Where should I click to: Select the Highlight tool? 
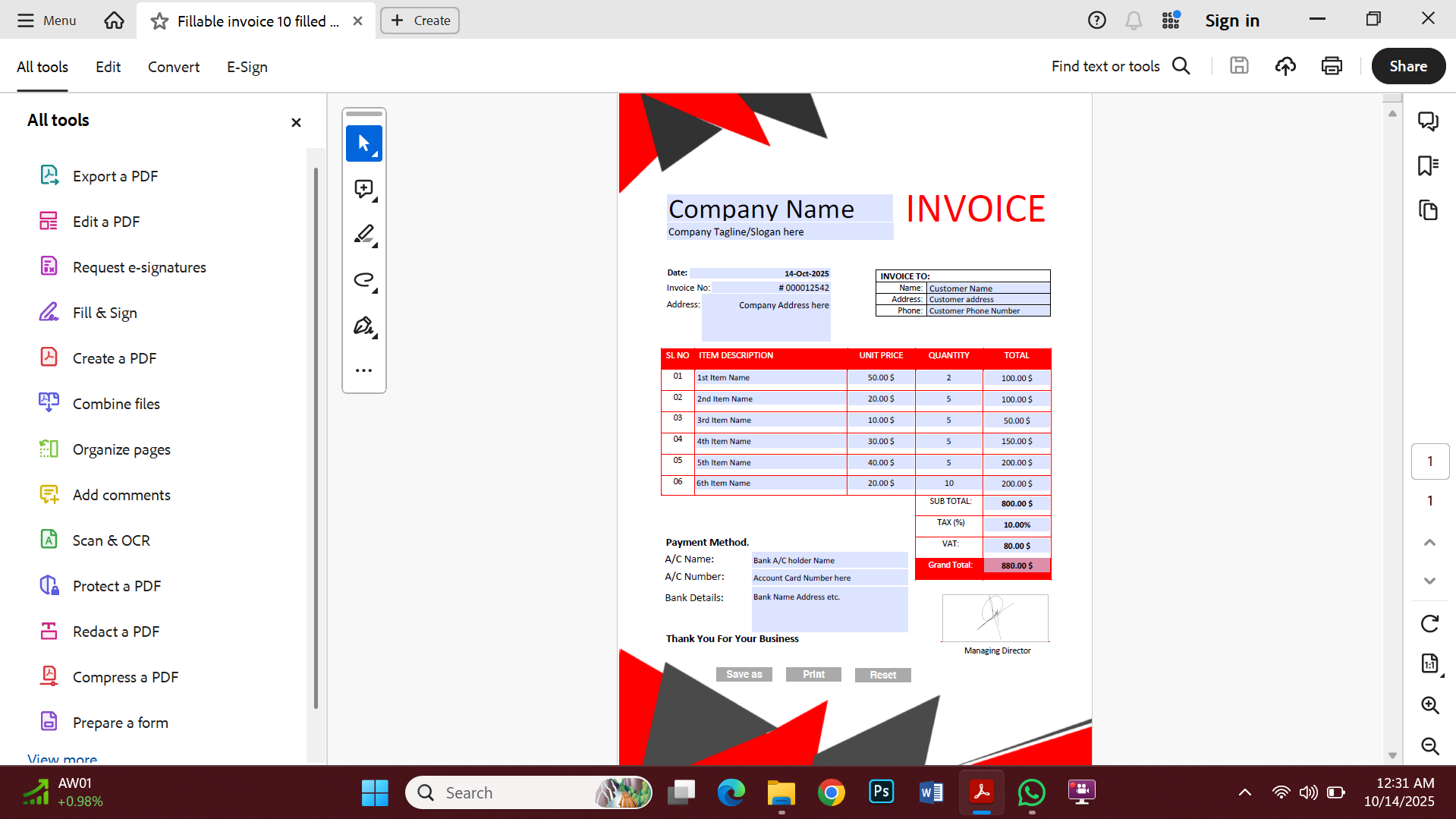[x=363, y=235]
